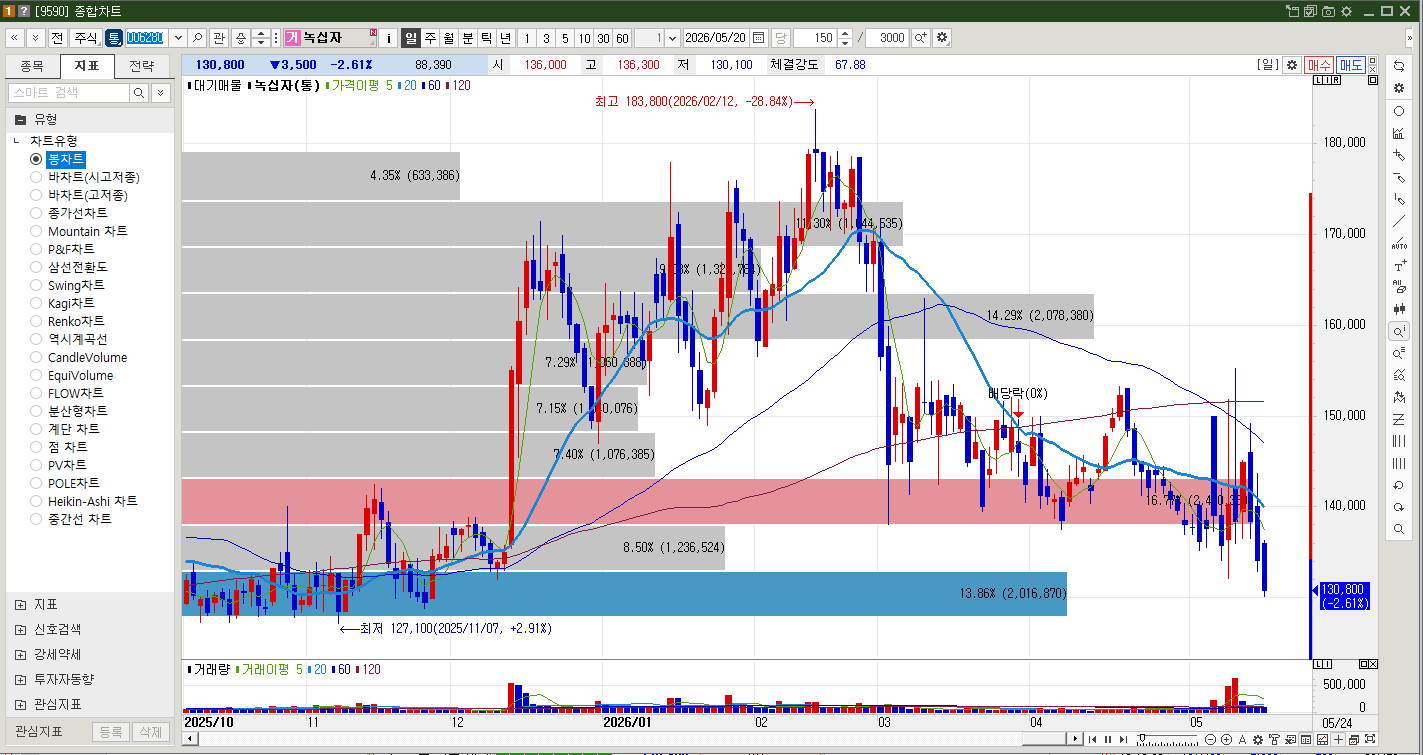Select P&F차트 radio option
This screenshot has width=1423, height=755.
(x=62, y=249)
